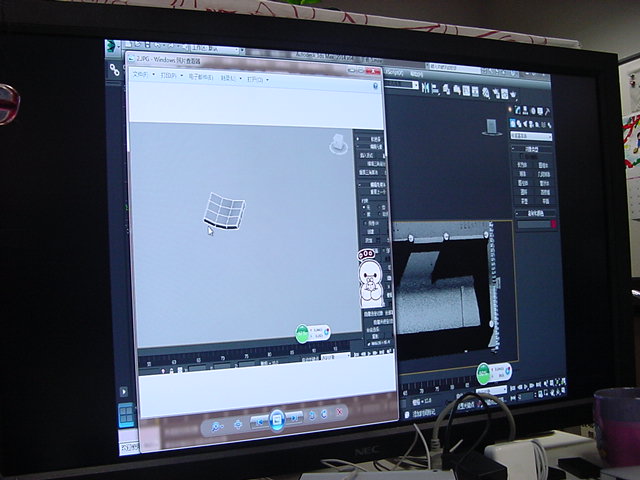The height and width of the screenshot is (480, 640).
Task: Delete the picture with the red X
Action: pyautogui.click(x=339, y=412)
